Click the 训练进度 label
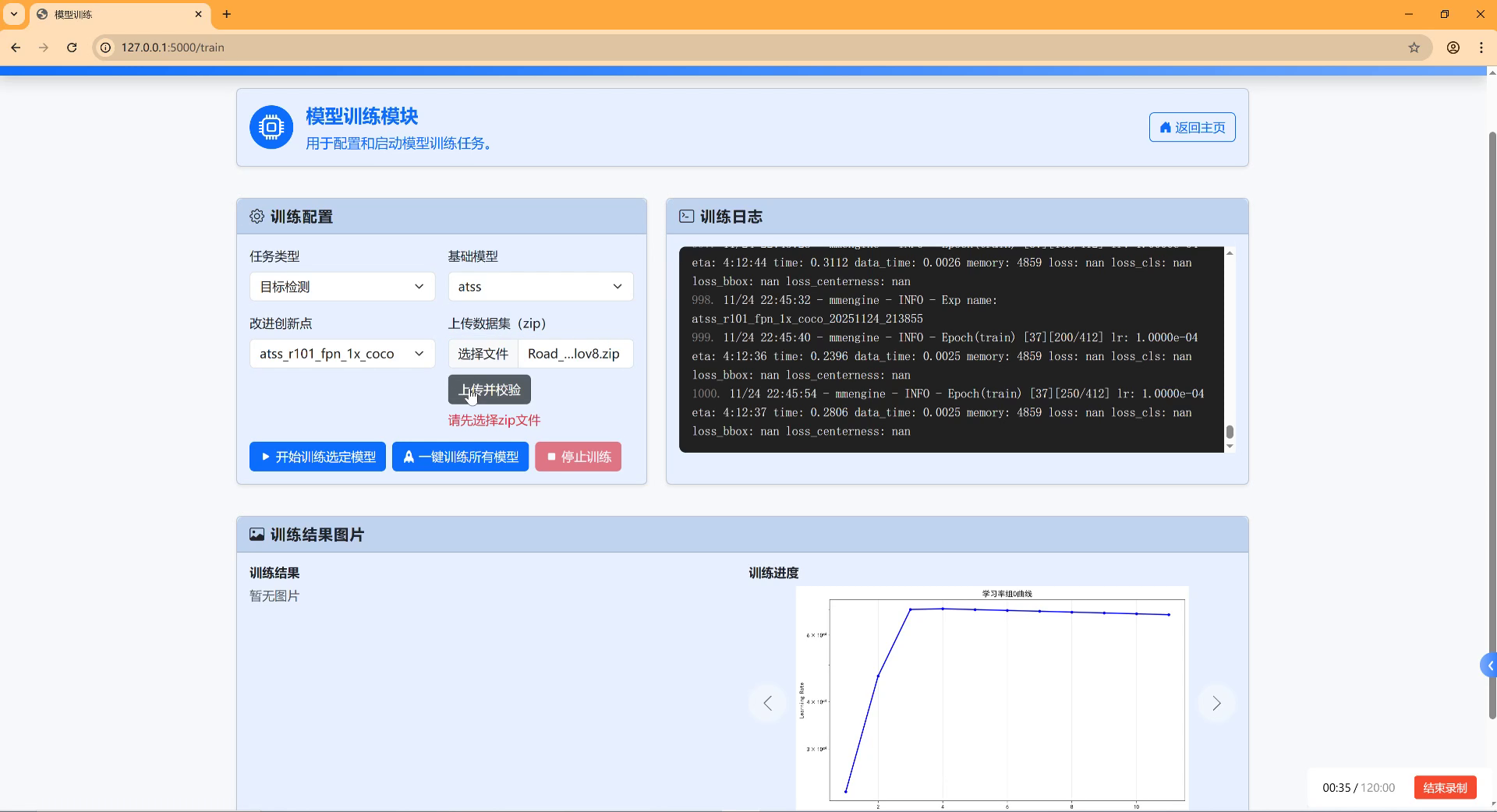This screenshot has width=1497, height=812. click(773, 573)
